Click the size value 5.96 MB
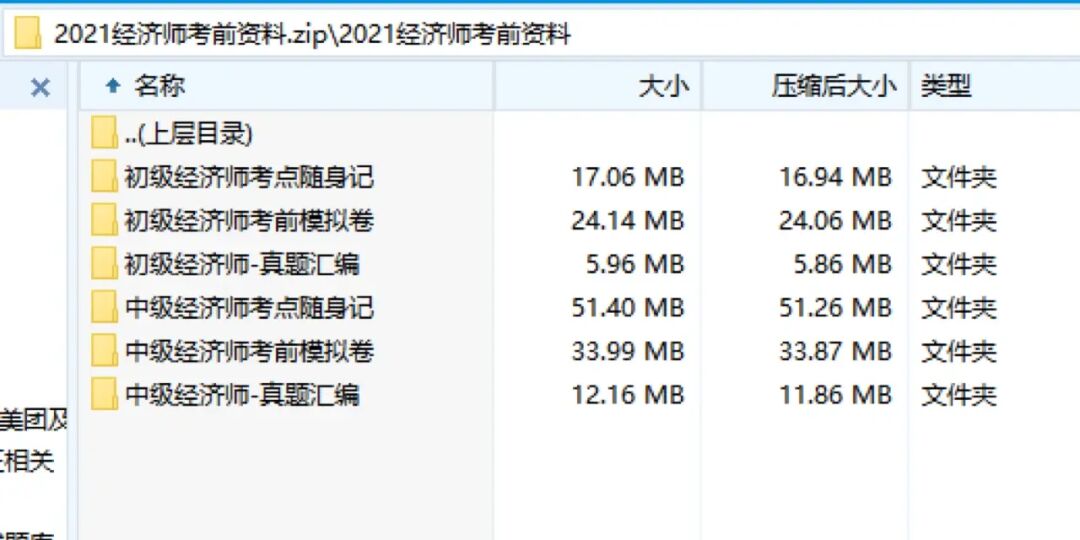This screenshot has height=540, width=1080. (634, 264)
